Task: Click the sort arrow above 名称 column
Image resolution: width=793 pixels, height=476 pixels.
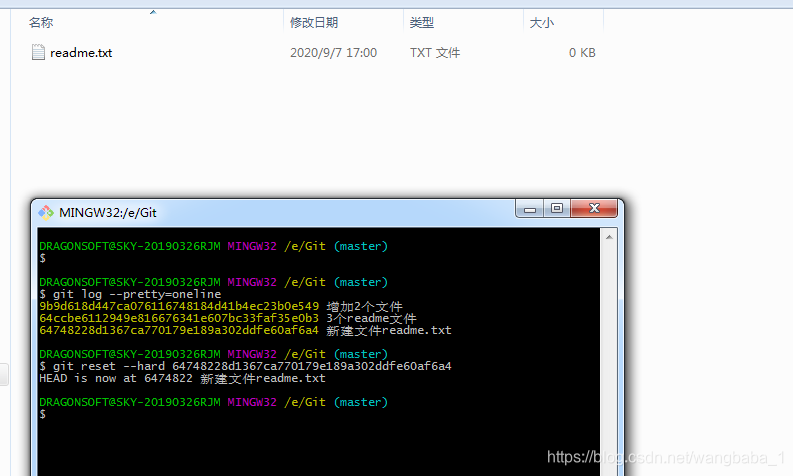Action: point(153,12)
